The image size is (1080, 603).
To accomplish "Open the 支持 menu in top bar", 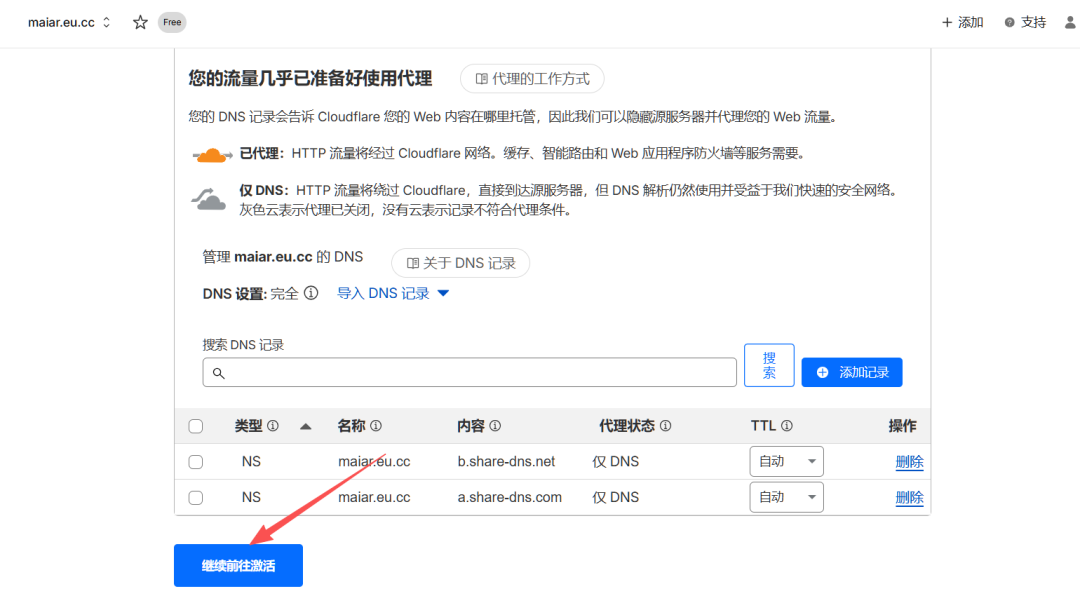I will 1025,22.
